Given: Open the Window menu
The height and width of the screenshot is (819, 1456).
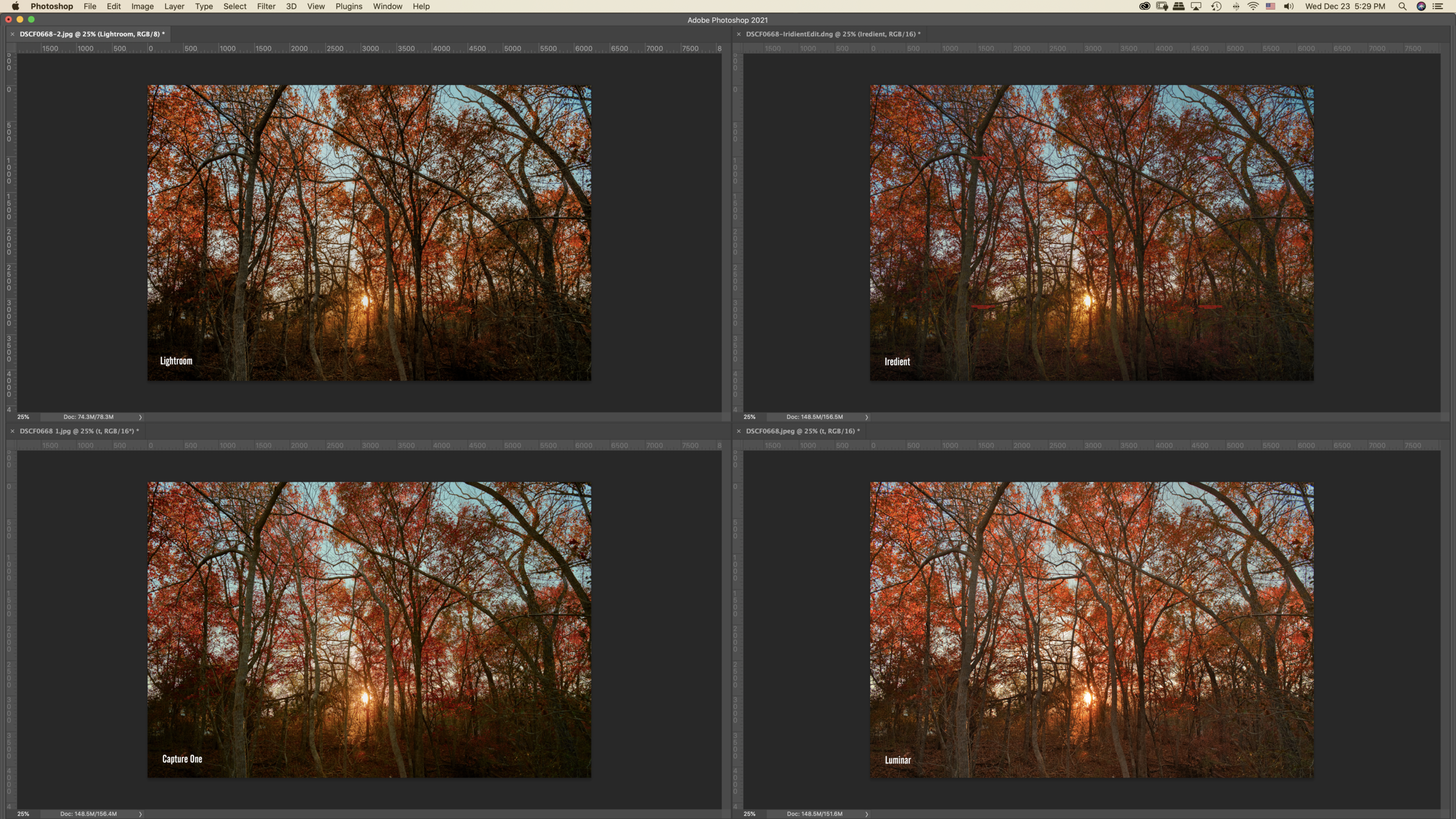Looking at the screenshot, I should (x=387, y=6).
